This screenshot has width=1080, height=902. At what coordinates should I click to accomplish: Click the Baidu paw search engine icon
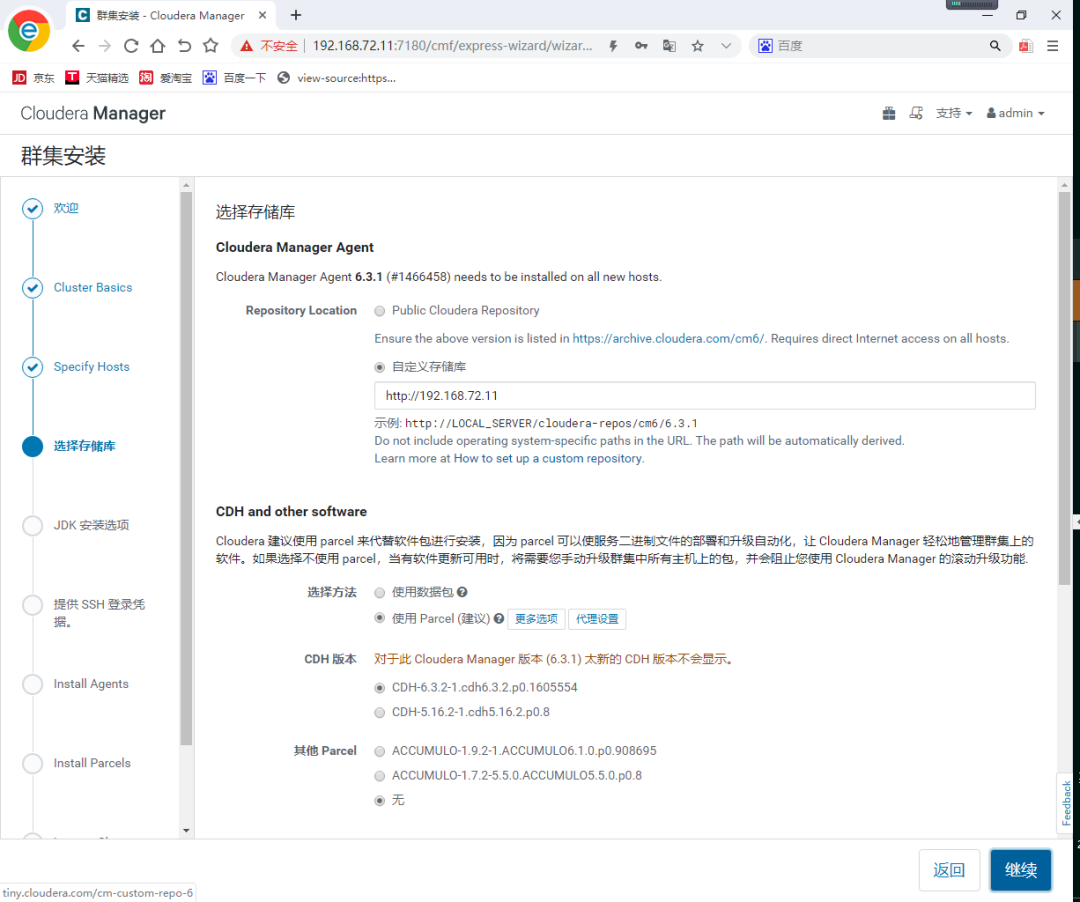765,46
